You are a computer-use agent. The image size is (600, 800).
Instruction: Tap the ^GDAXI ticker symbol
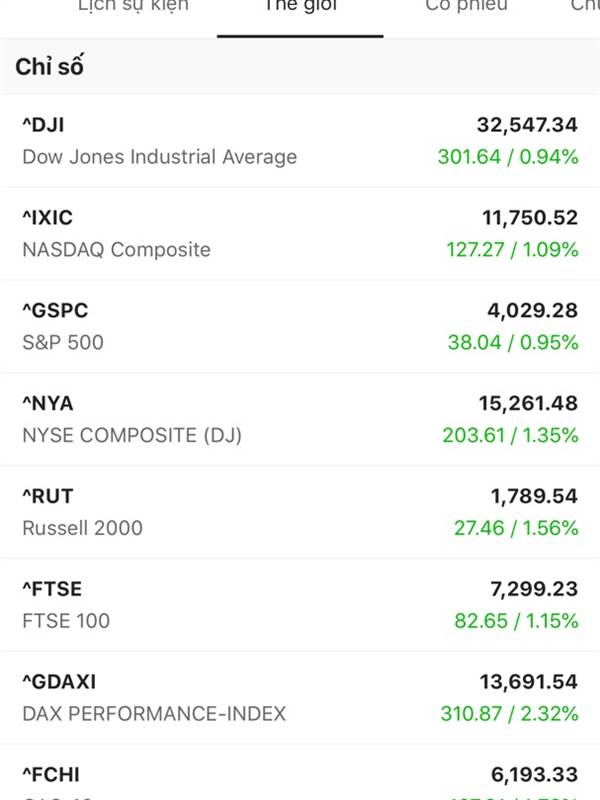[59, 682]
